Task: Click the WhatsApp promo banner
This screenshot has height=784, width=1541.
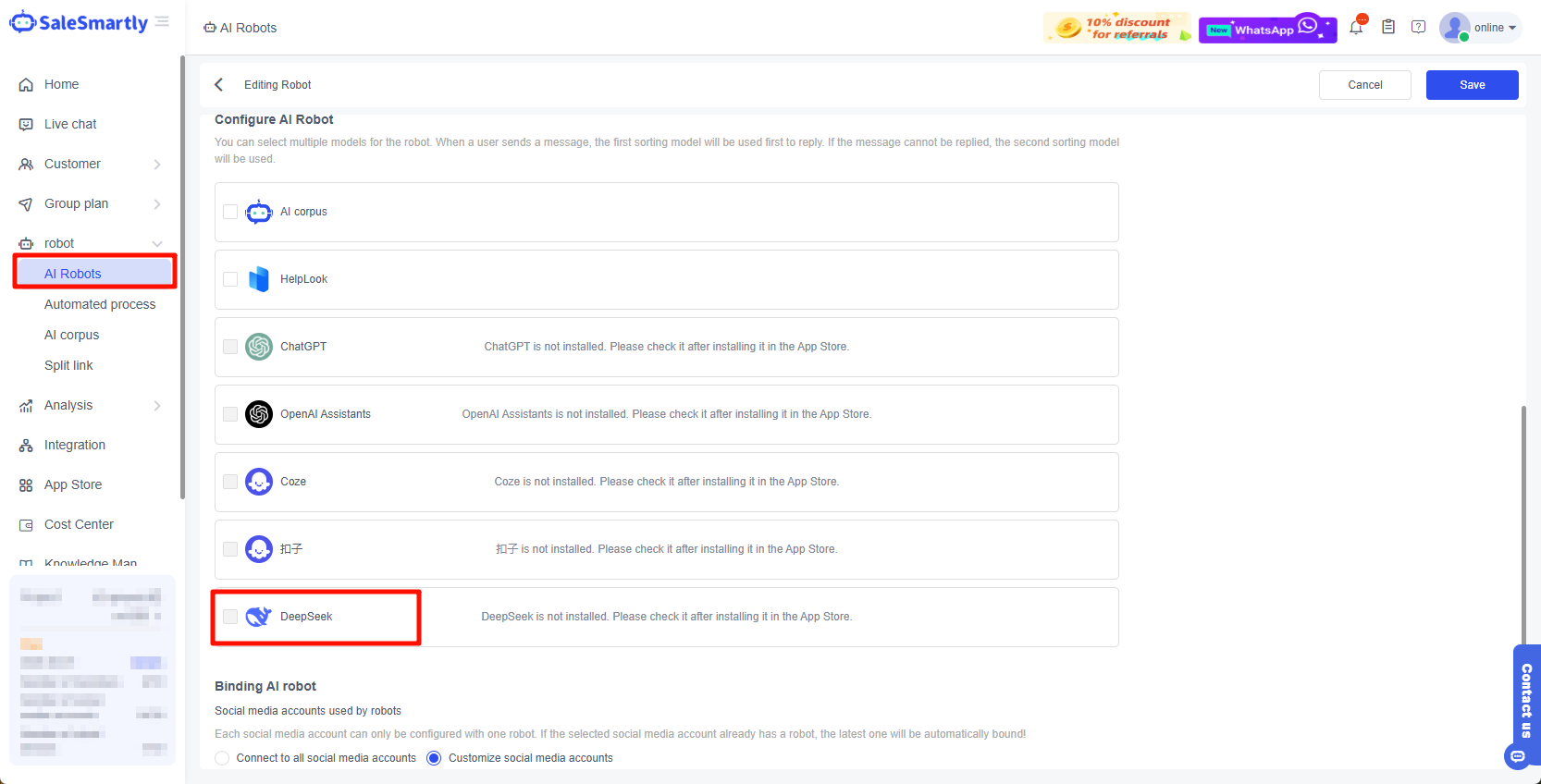Action: (x=1267, y=30)
